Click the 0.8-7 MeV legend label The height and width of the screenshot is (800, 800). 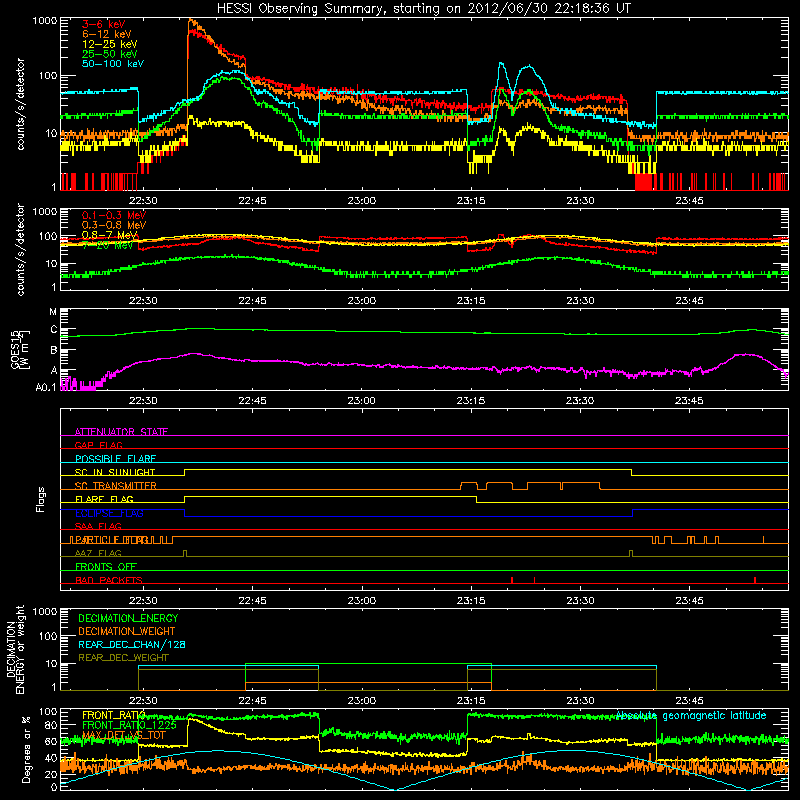(x=110, y=235)
